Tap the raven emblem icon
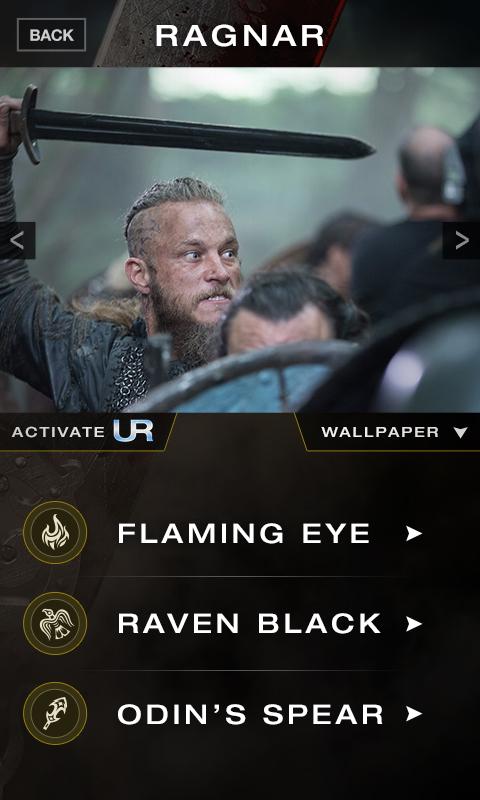Screen dimensions: 480x800 tap(55, 623)
